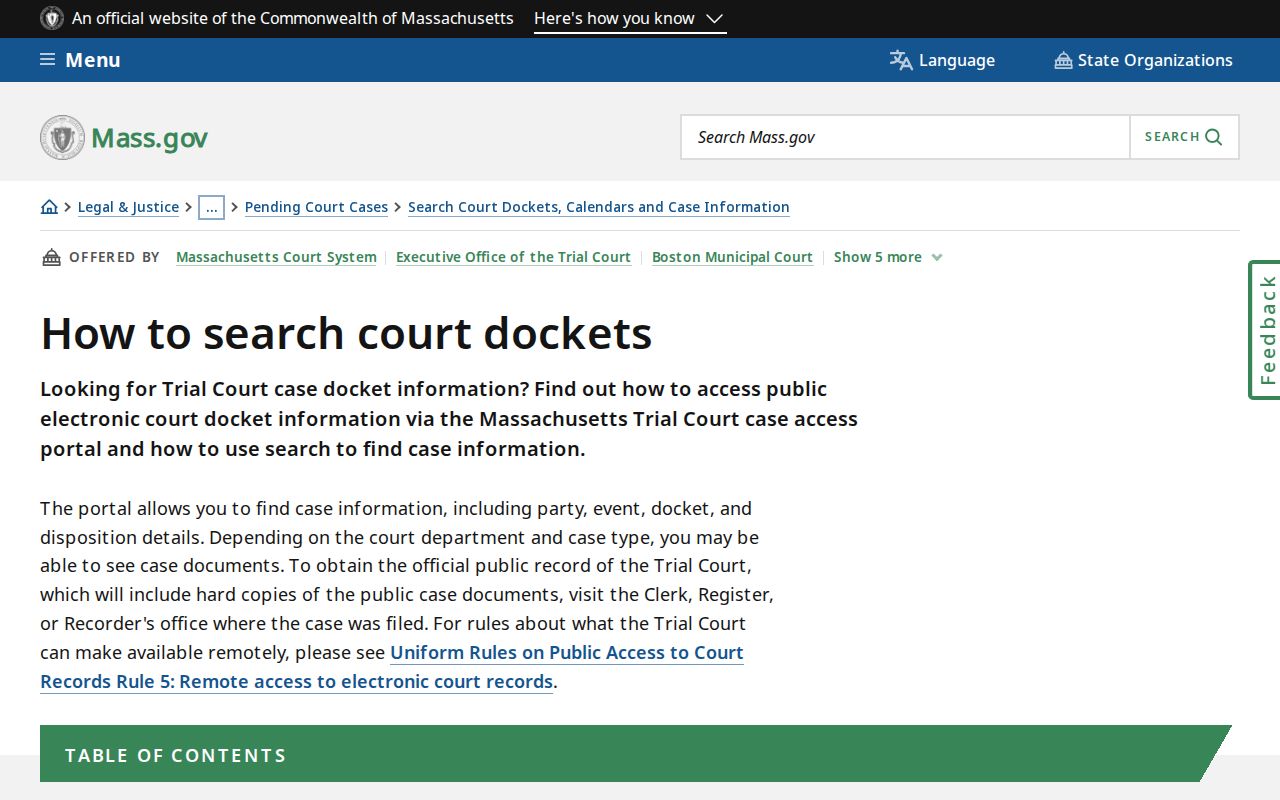
Task: Open Boston Municipal Court link
Action: click(x=732, y=257)
